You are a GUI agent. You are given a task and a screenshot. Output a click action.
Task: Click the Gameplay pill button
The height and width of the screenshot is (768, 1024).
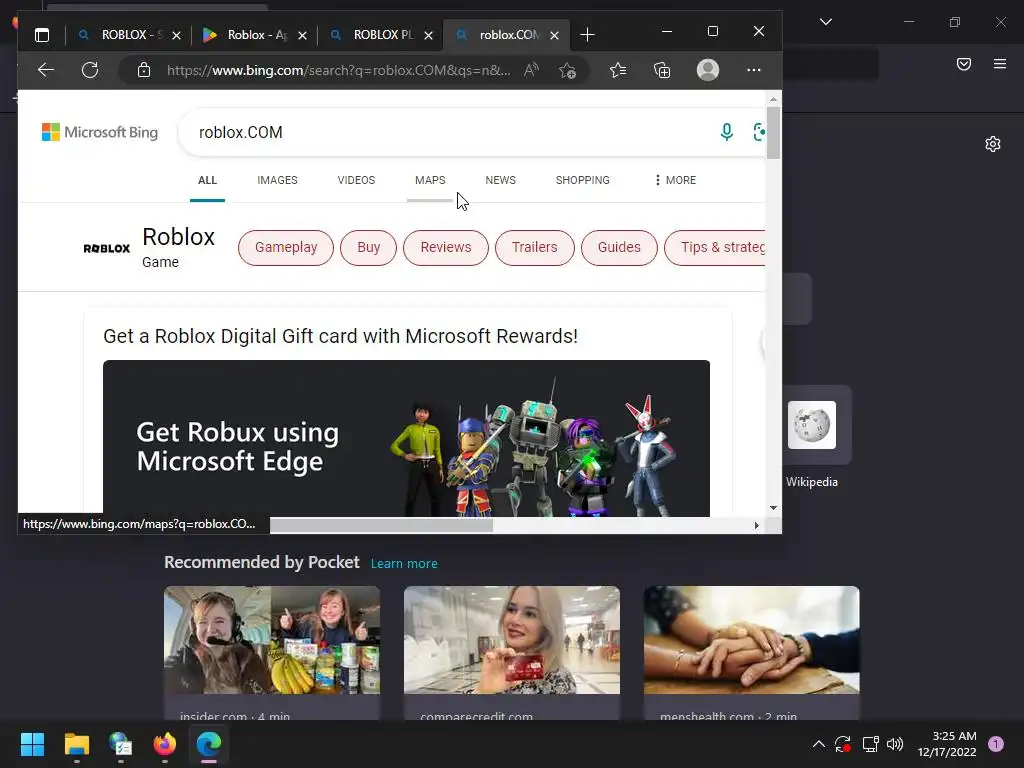[x=286, y=248]
